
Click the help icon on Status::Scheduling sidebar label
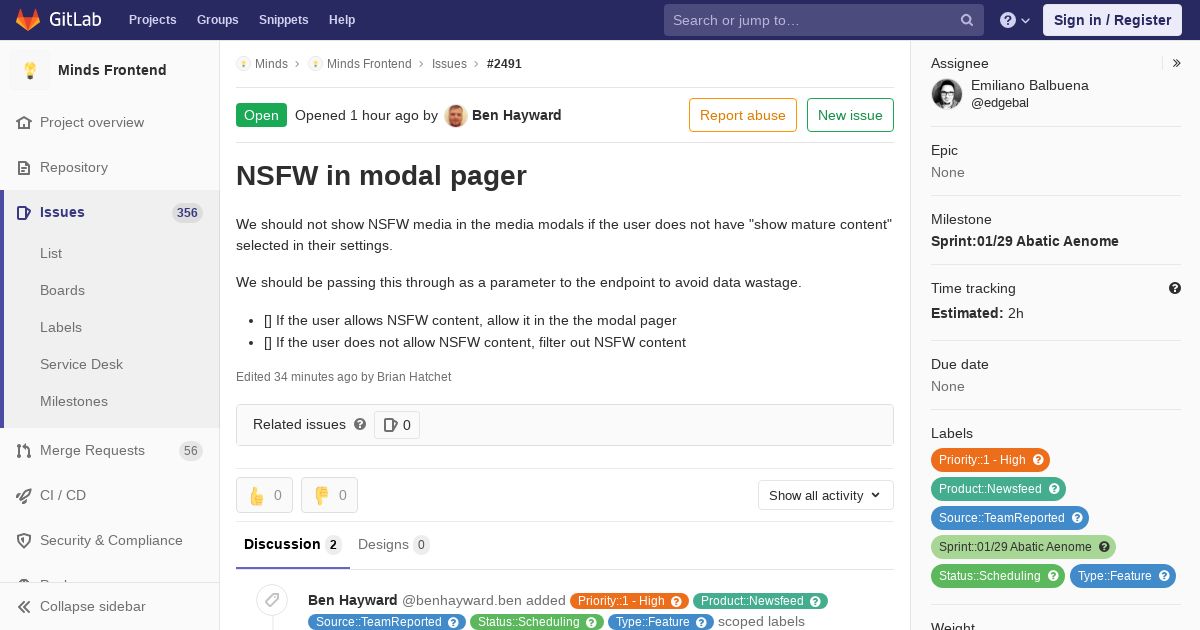[x=1053, y=576]
